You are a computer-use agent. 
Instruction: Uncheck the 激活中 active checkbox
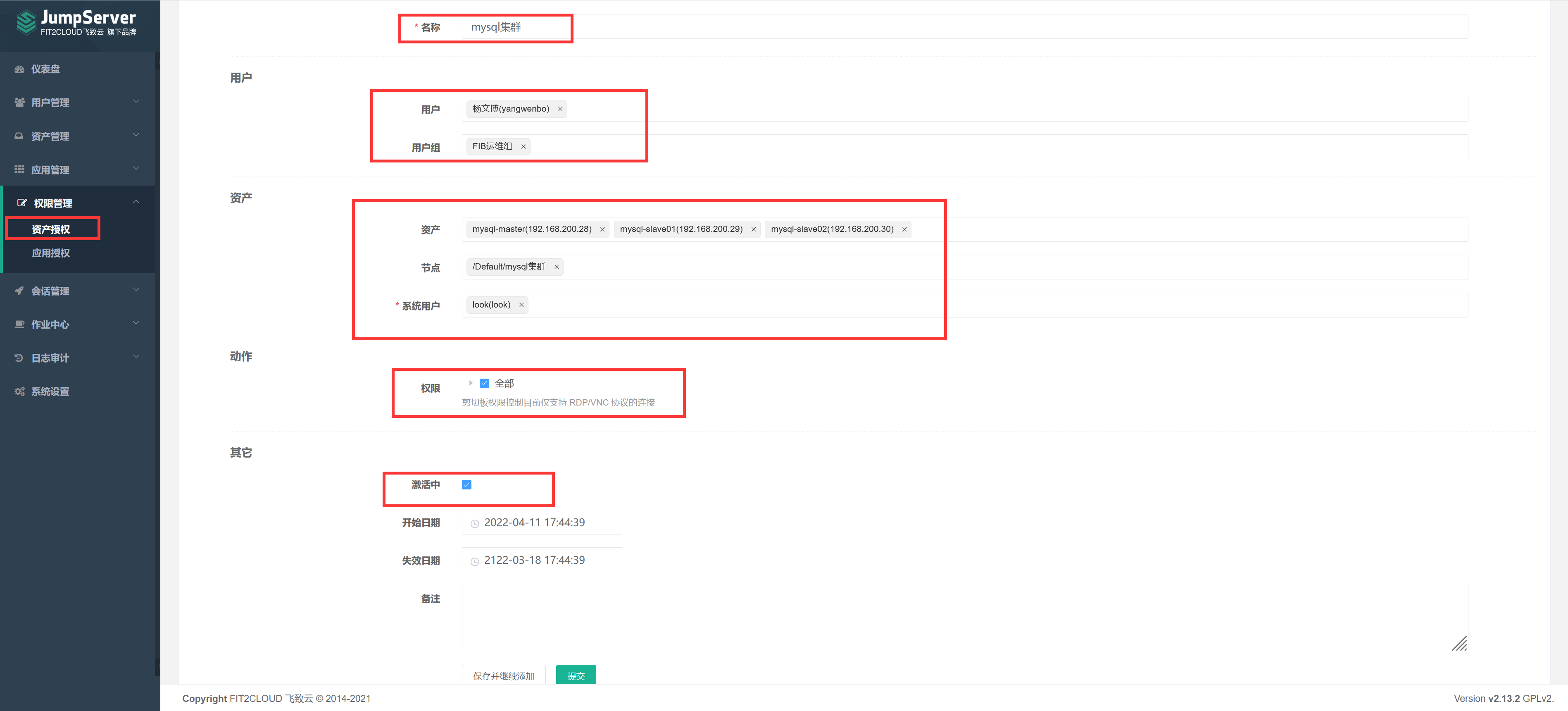[467, 484]
